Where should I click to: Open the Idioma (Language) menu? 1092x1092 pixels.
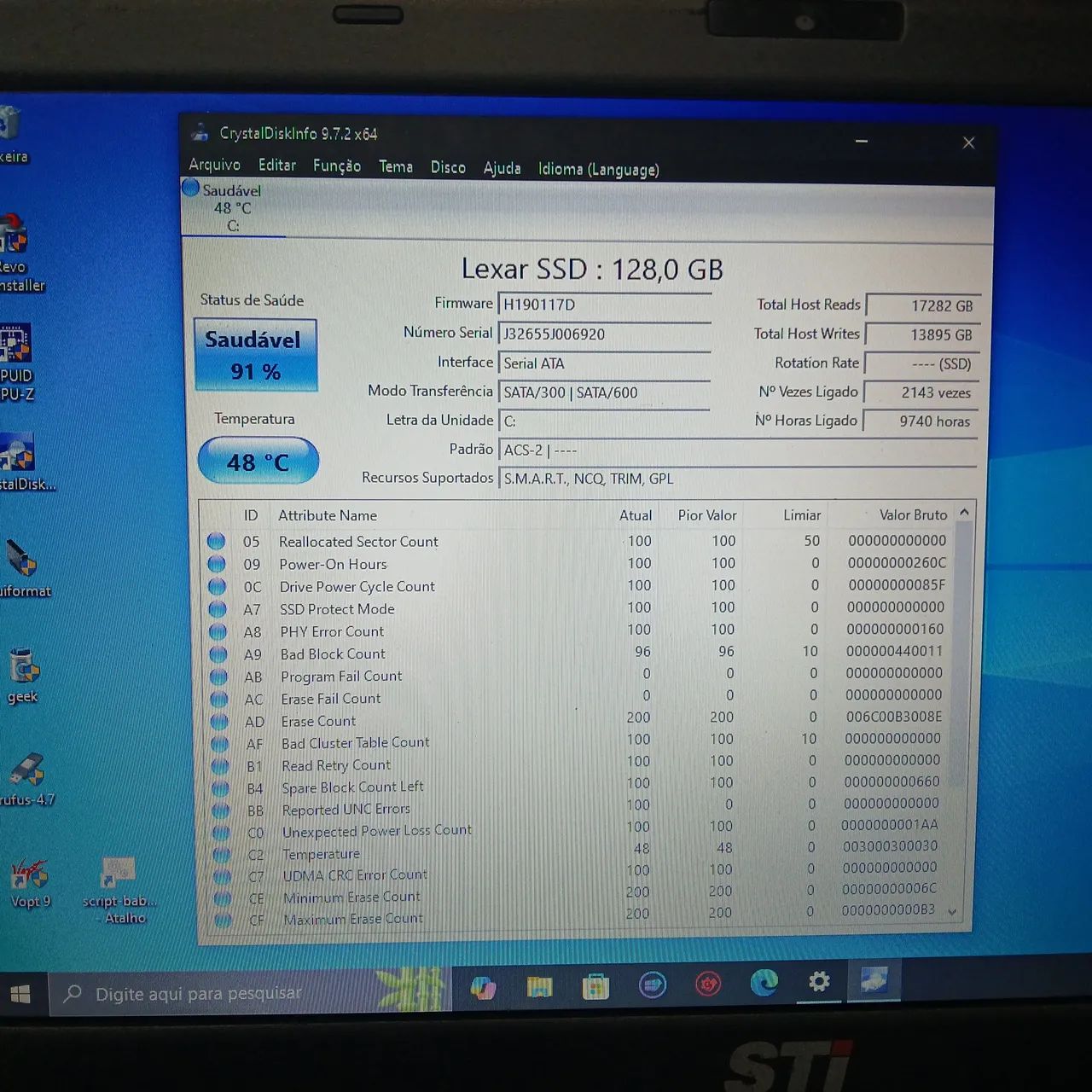tap(598, 170)
